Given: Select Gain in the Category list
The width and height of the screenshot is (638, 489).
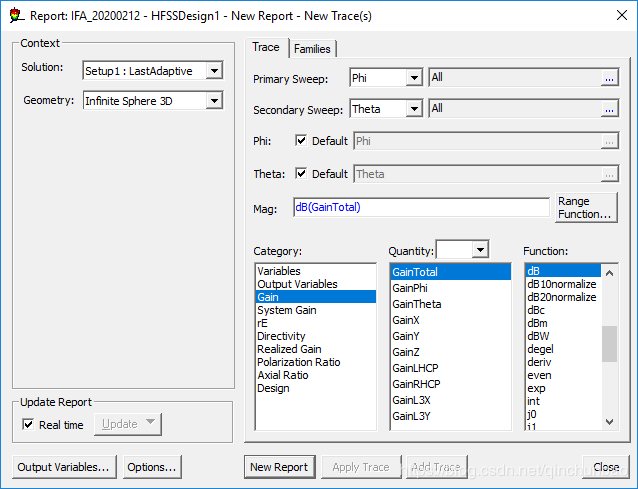Looking at the screenshot, I should click(x=316, y=297).
